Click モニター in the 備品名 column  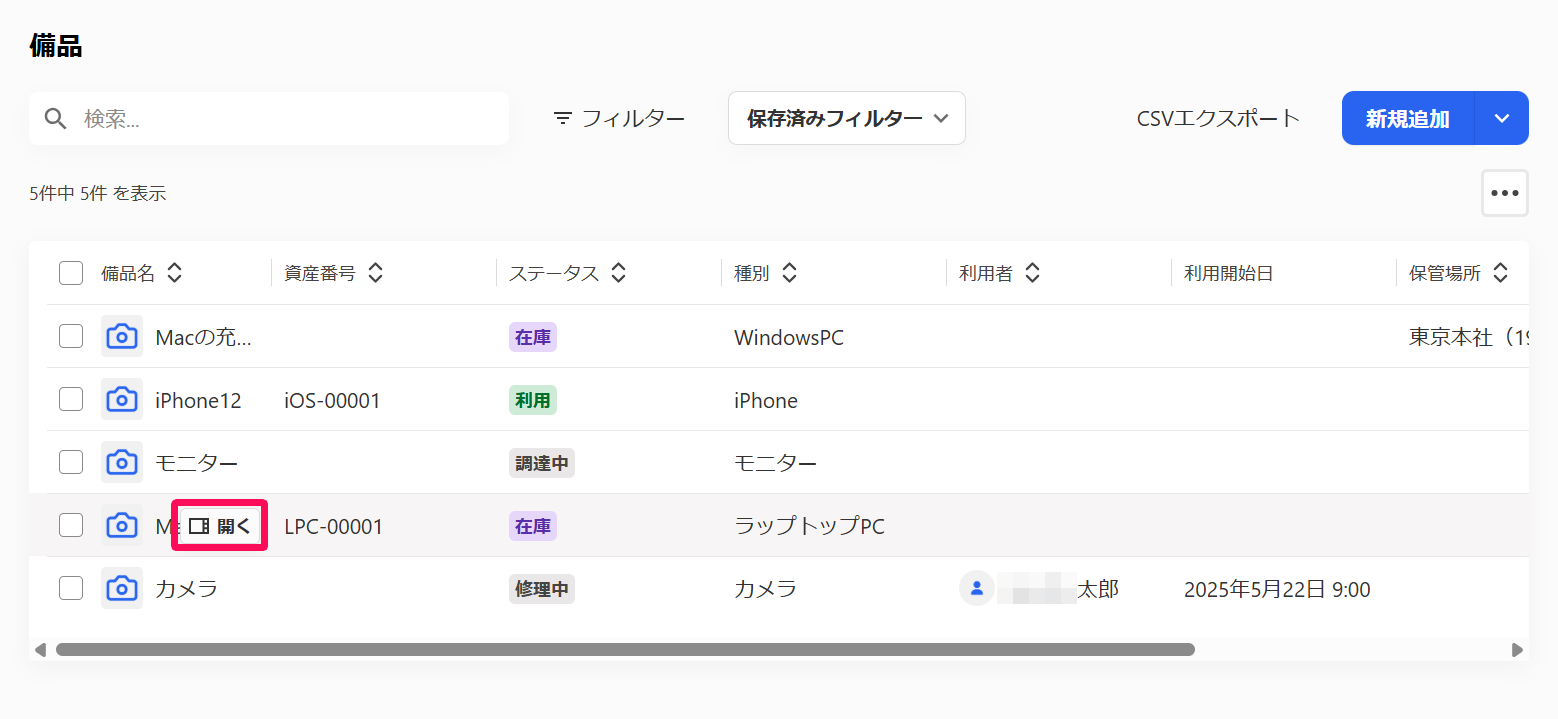click(x=197, y=464)
